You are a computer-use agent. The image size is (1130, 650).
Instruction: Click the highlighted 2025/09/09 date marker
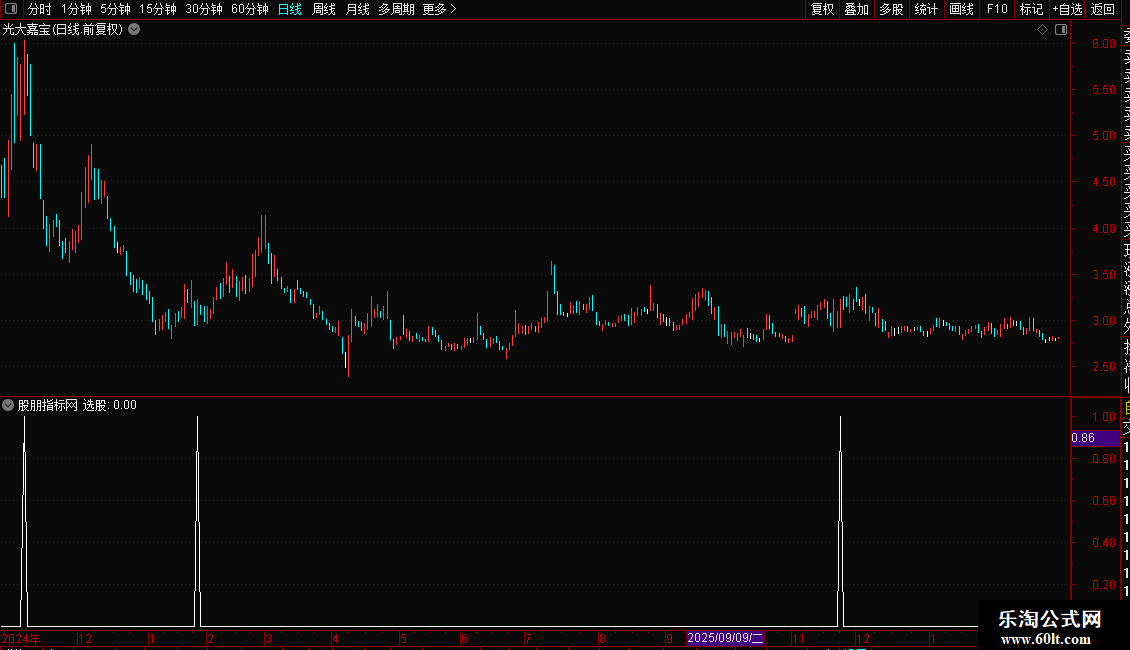(x=725, y=638)
